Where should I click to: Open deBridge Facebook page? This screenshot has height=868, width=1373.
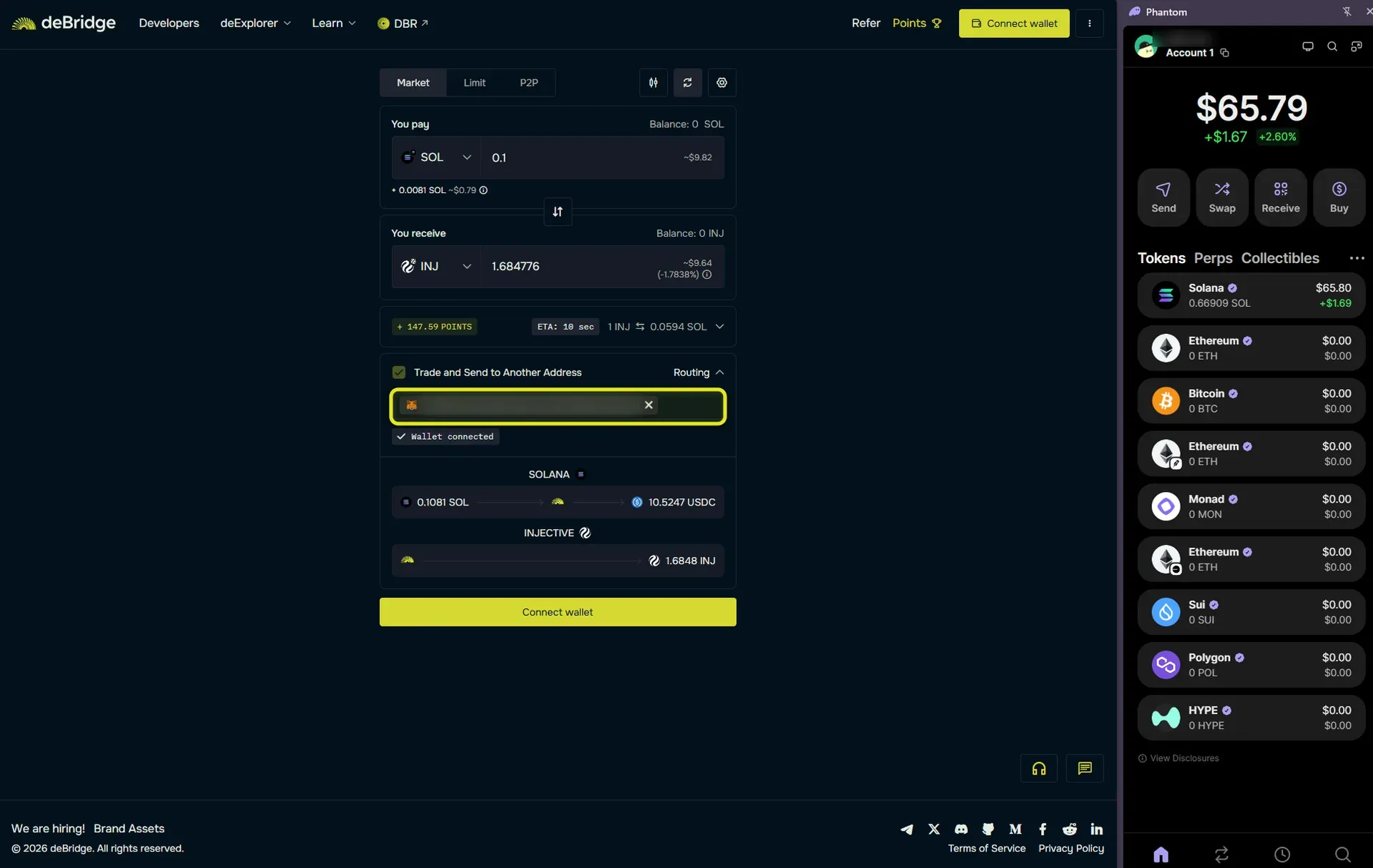click(1043, 829)
